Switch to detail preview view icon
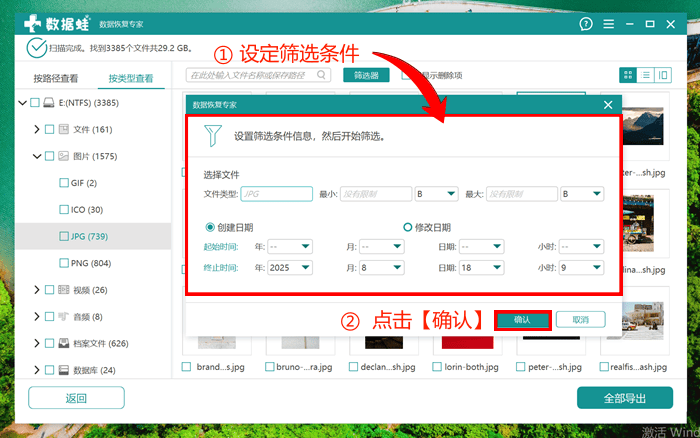The height and width of the screenshot is (438, 700). tap(664, 75)
